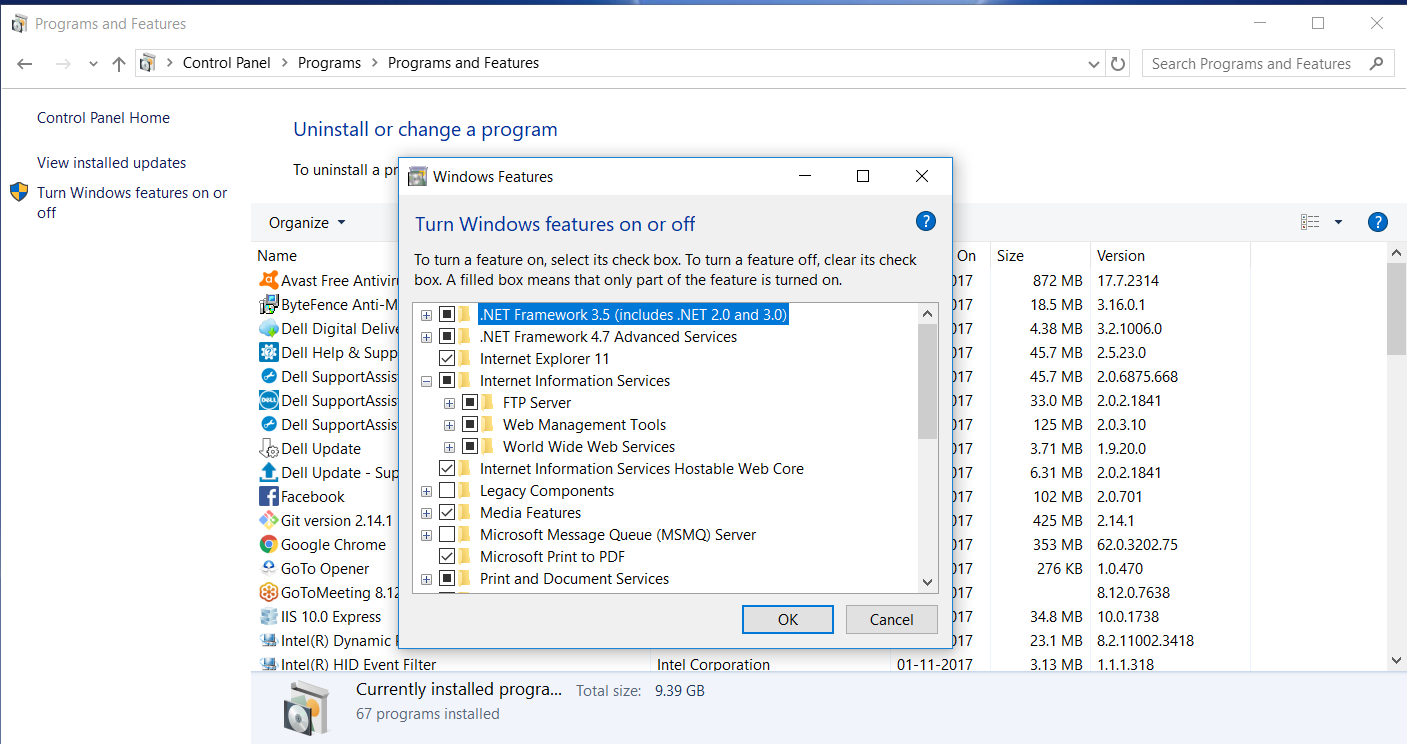Toggle the Microsoft Print to PDF checkbox
Screen dimensions: 1407x744
pos(447,557)
